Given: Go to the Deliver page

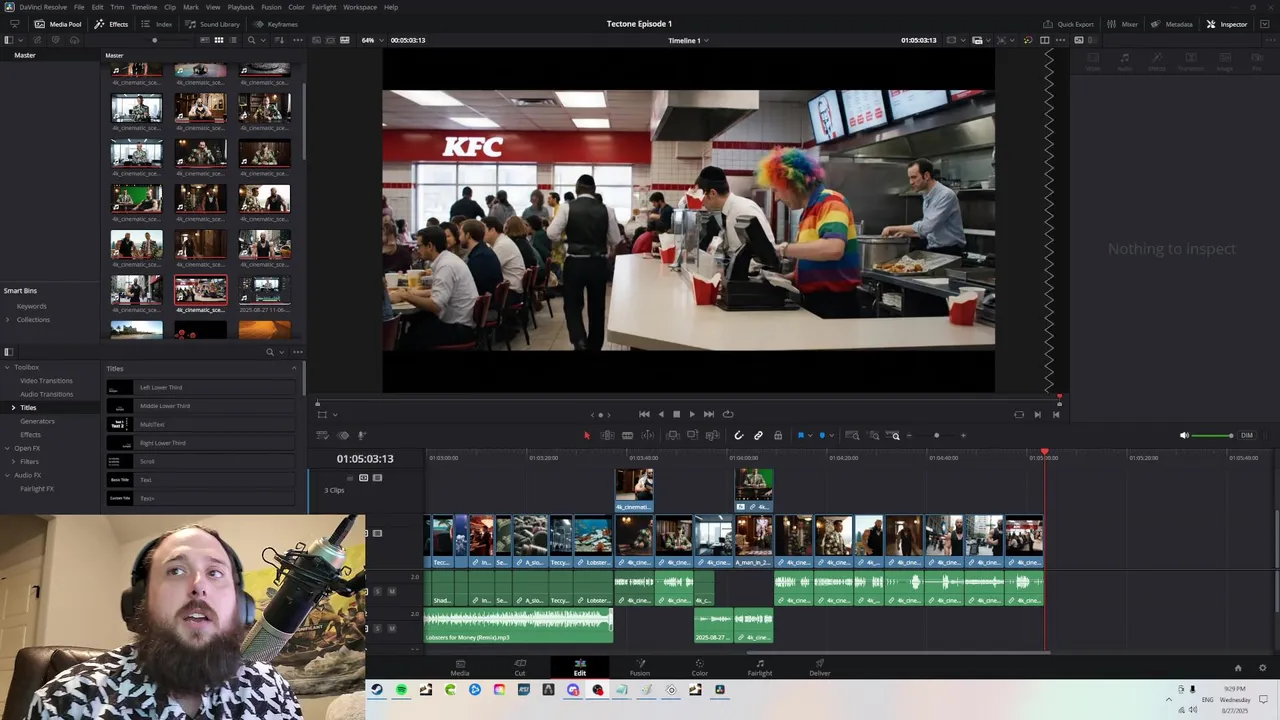Looking at the screenshot, I should point(820,667).
